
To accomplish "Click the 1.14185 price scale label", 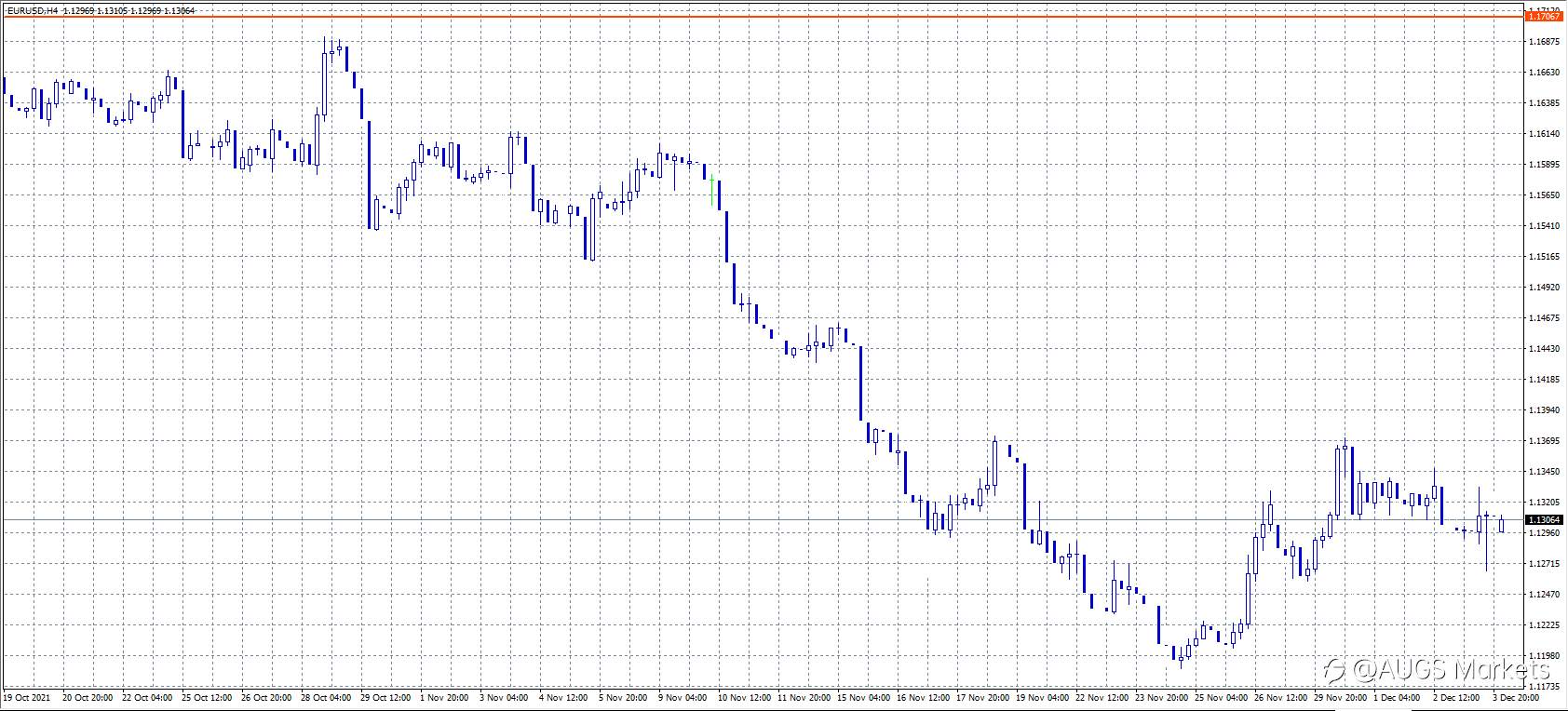I will (1543, 380).
